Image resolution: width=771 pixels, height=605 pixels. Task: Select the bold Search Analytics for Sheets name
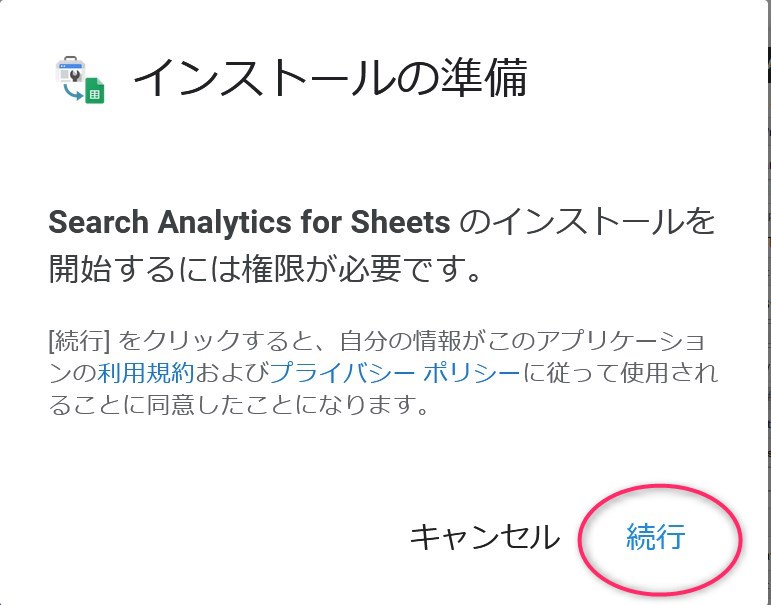249,222
